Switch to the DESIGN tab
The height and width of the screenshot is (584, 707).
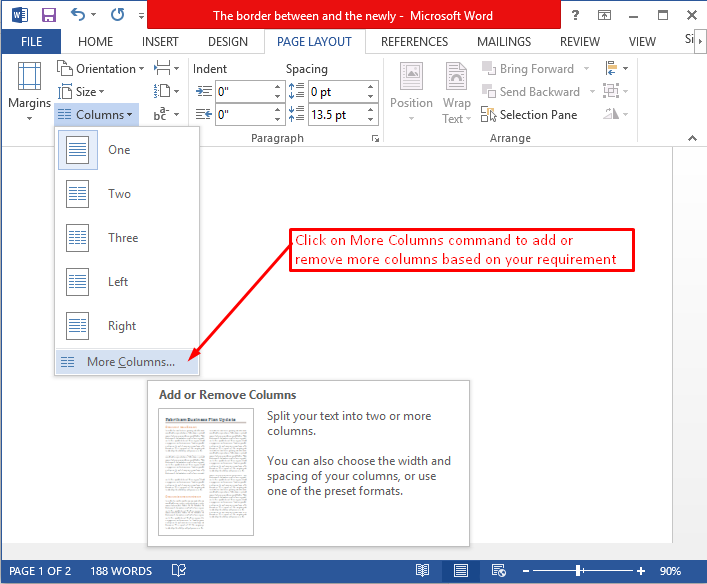(228, 41)
